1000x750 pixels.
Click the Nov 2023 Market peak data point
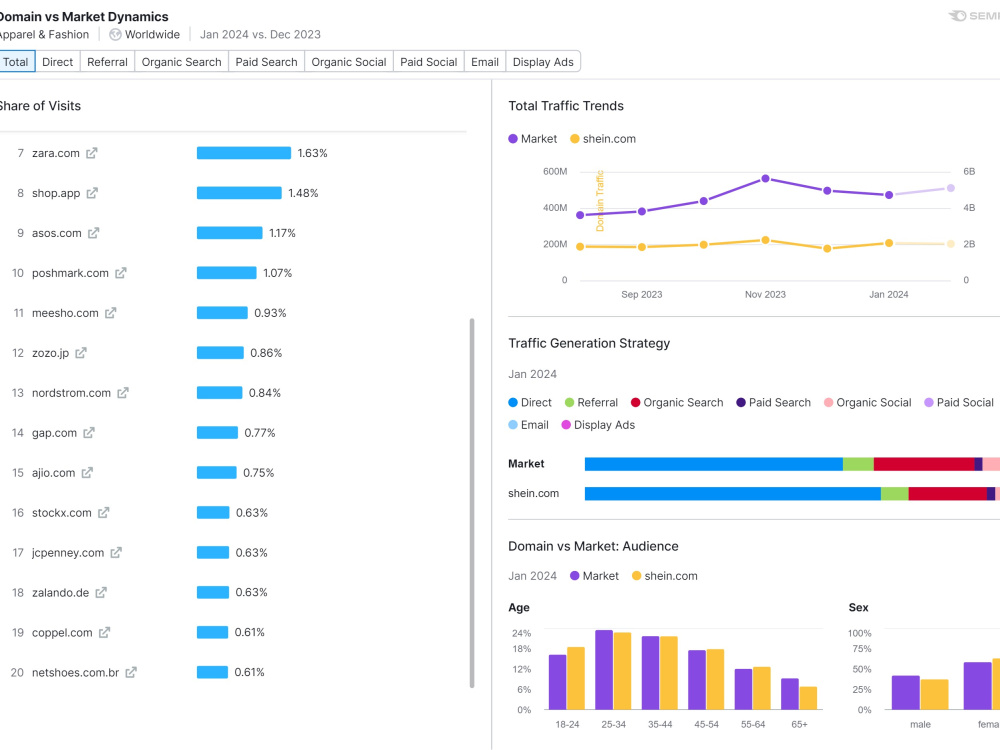(x=765, y=179)
